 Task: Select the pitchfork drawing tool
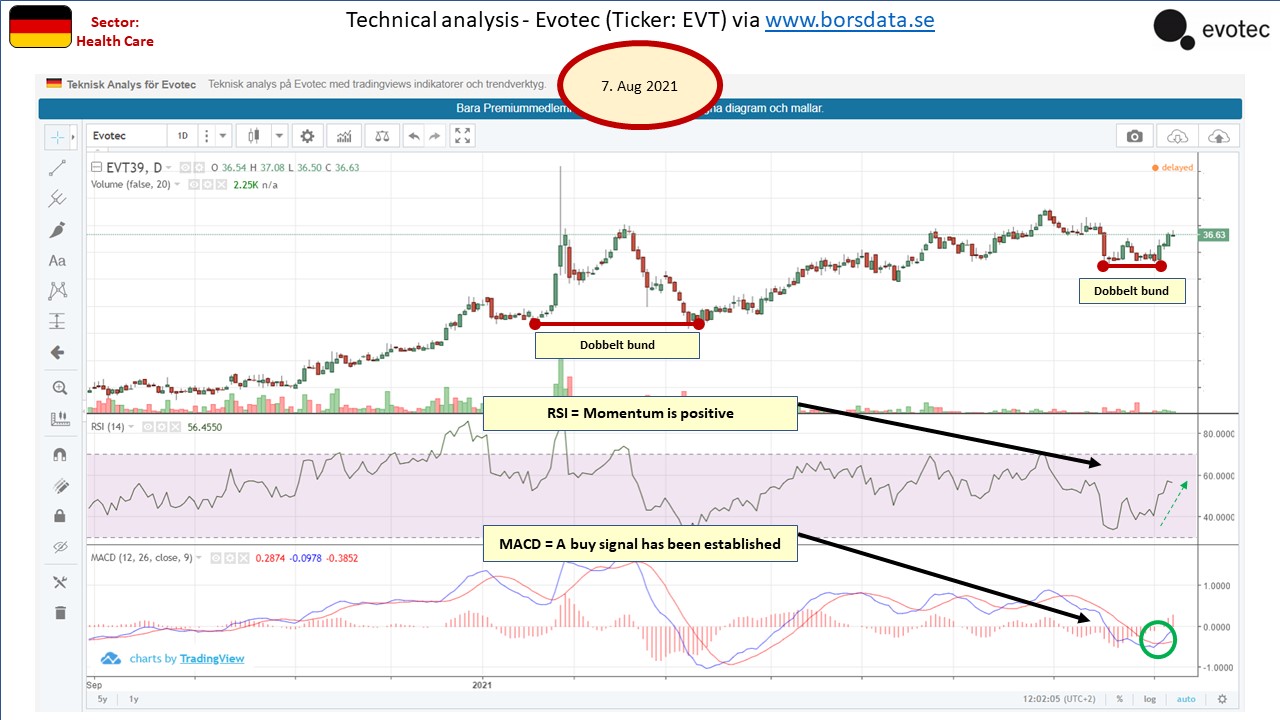tap(57, 200)
